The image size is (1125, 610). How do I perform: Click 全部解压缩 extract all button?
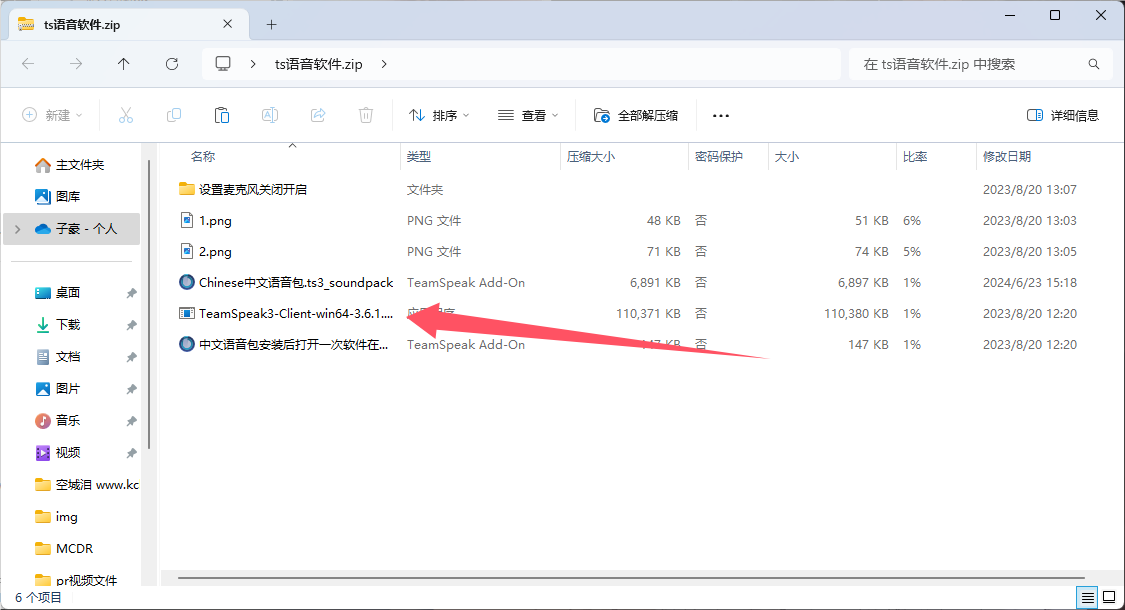click(x=636, y=115)
